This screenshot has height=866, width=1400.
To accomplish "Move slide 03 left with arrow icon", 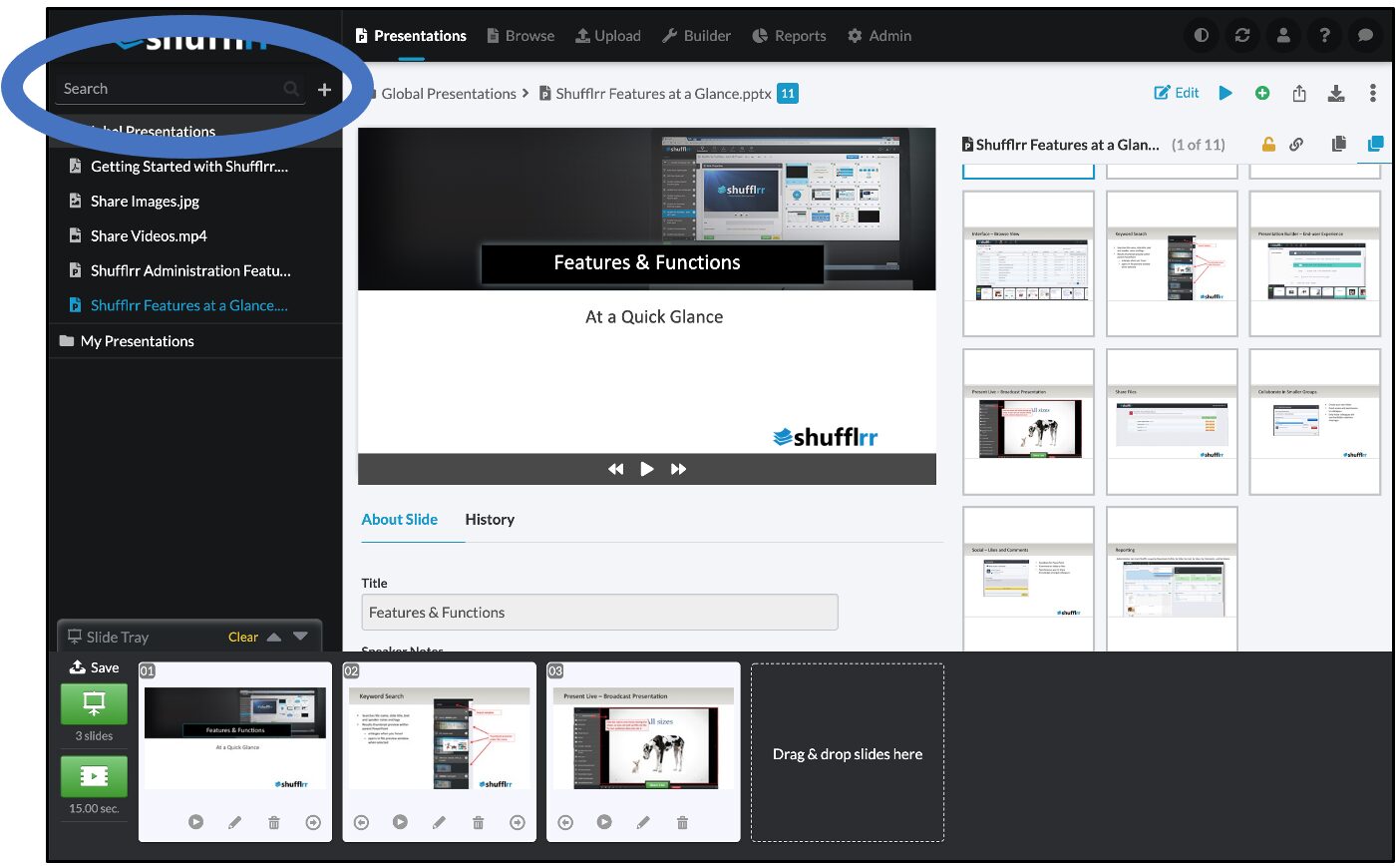I will pos(565,822).
